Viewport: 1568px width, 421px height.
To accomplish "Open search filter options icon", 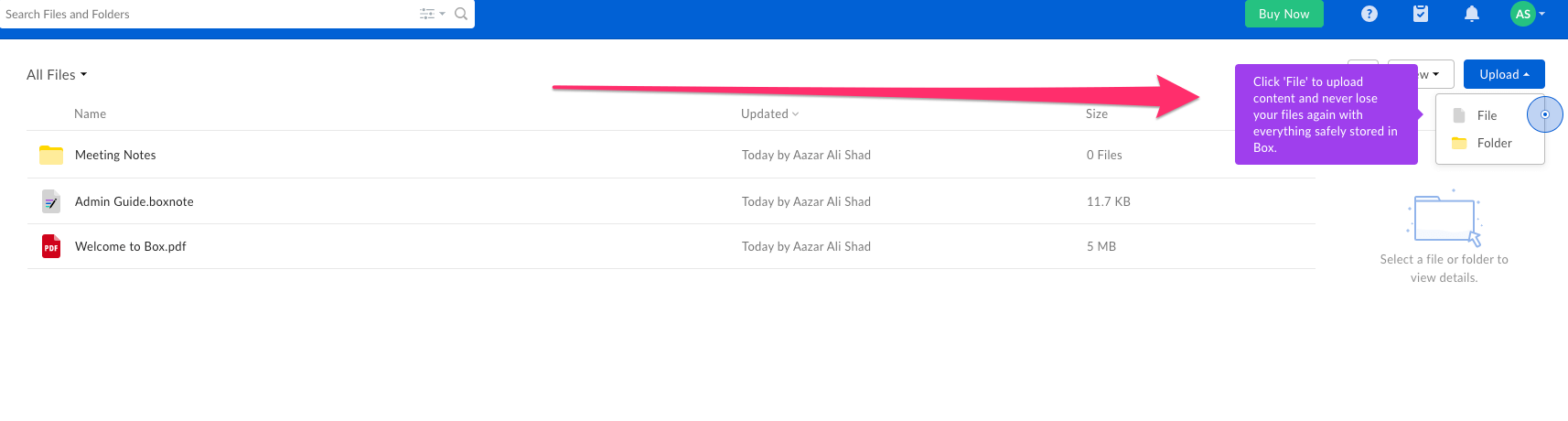I will click(431, 14).
